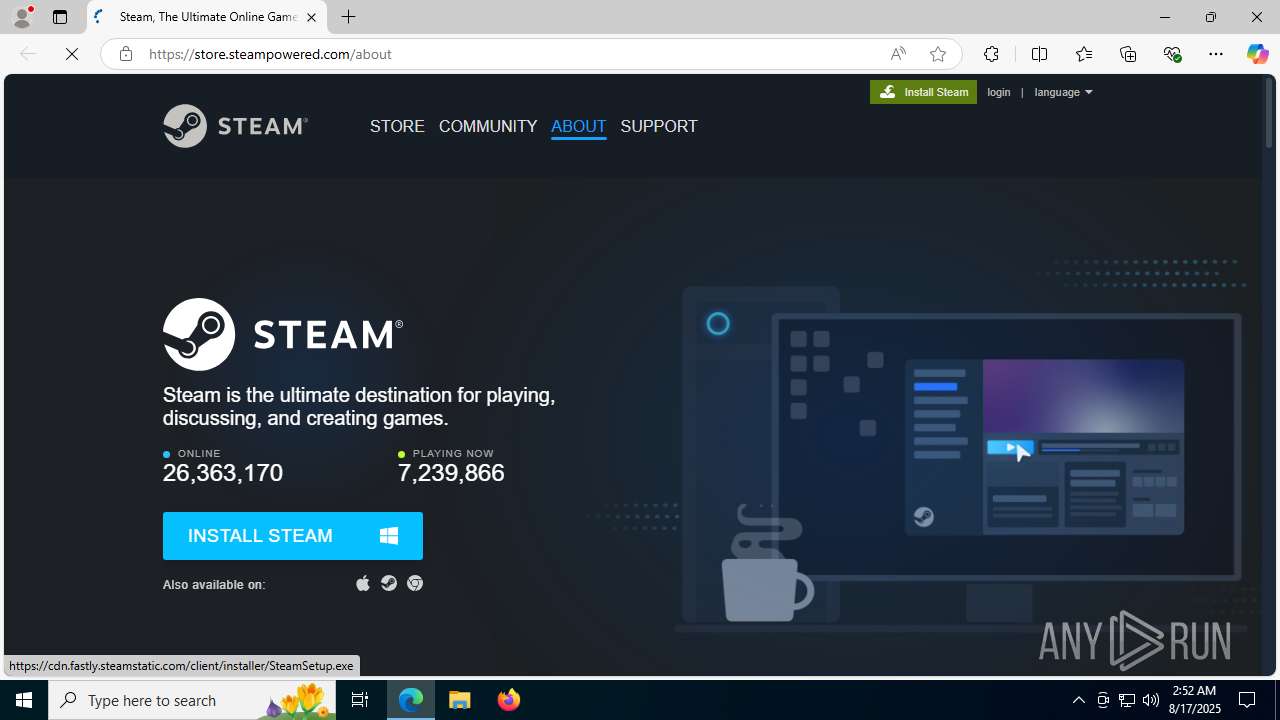
Task: Open volume control in system tray
Action: 1151,700
